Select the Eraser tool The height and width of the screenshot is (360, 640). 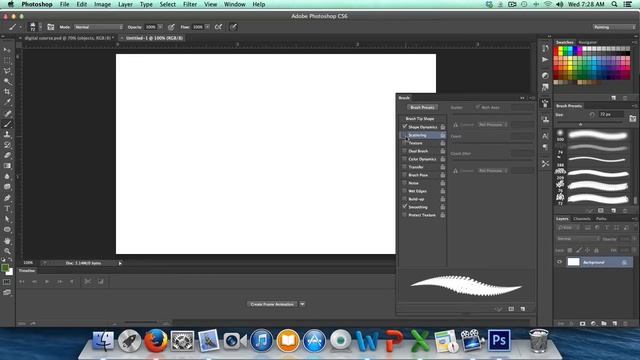(x=7, y=156)
